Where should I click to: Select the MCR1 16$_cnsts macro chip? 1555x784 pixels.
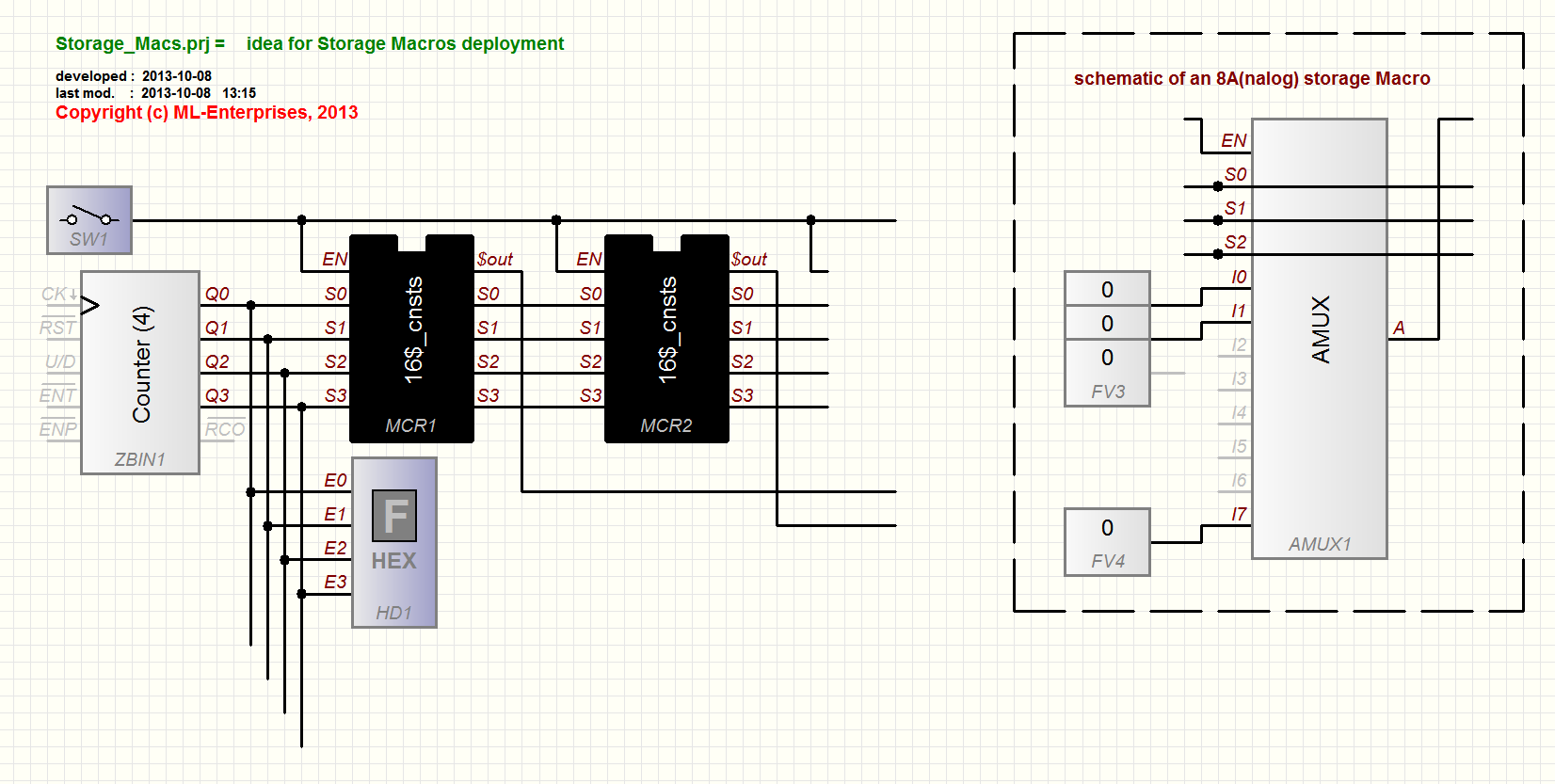[411, 339]
